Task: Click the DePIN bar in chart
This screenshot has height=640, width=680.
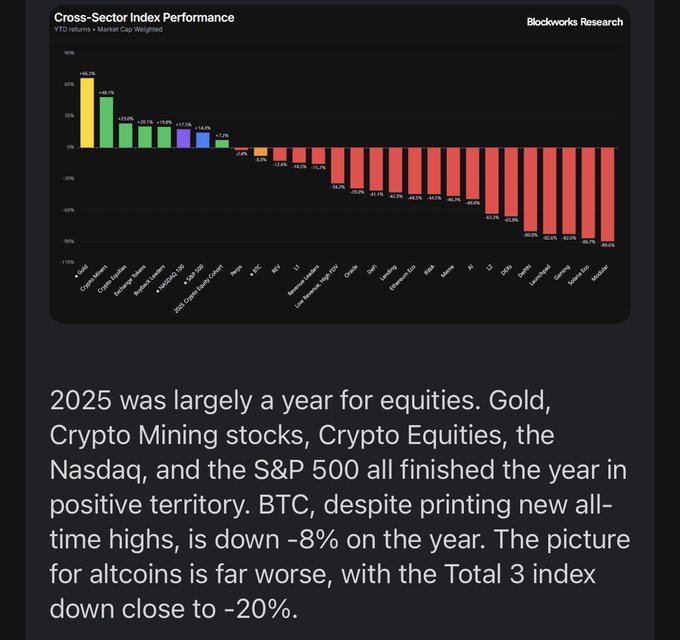Action: (530, 189)
